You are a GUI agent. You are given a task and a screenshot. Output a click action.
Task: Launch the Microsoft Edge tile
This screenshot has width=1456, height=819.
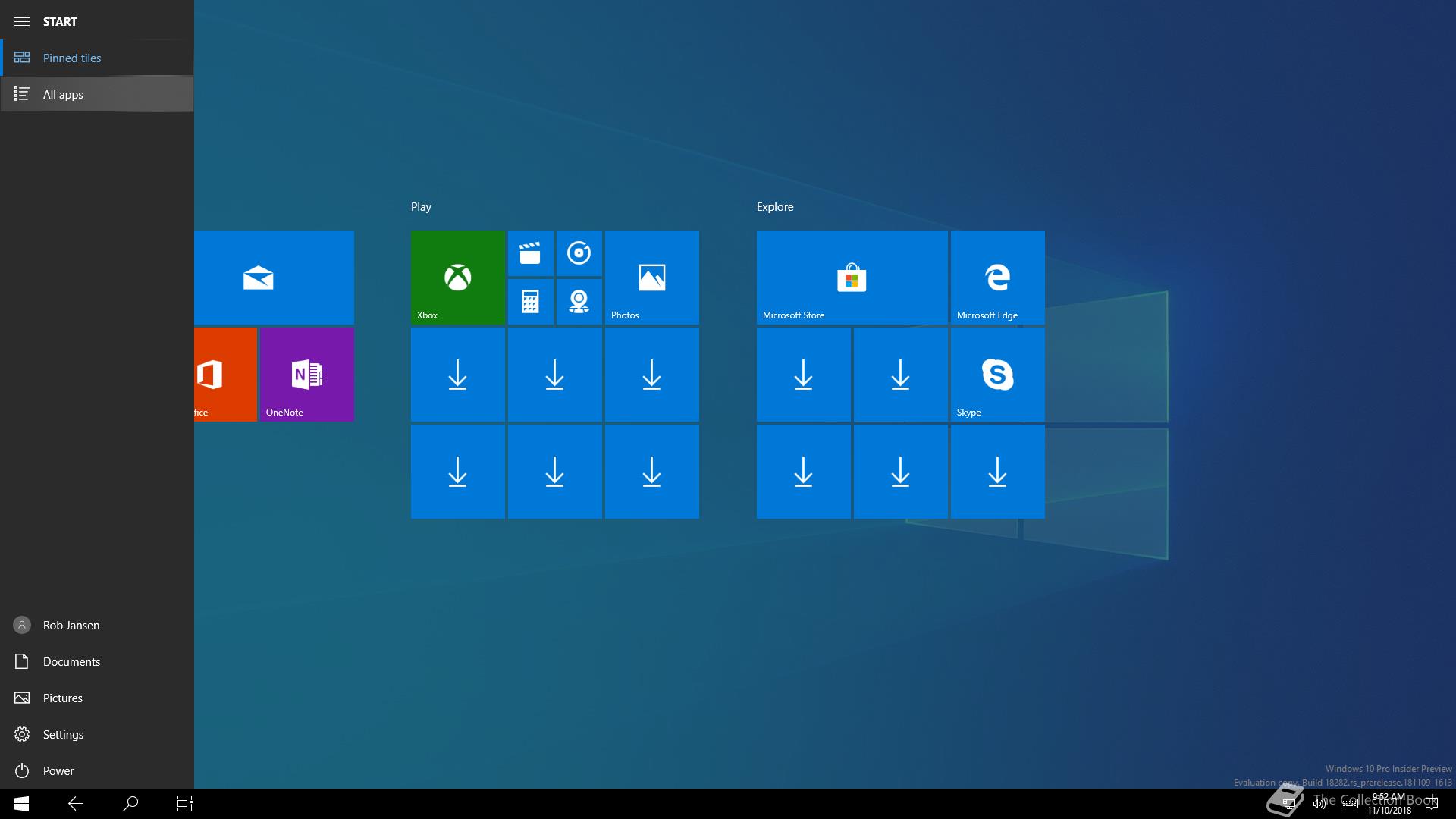tap(998, 278)
